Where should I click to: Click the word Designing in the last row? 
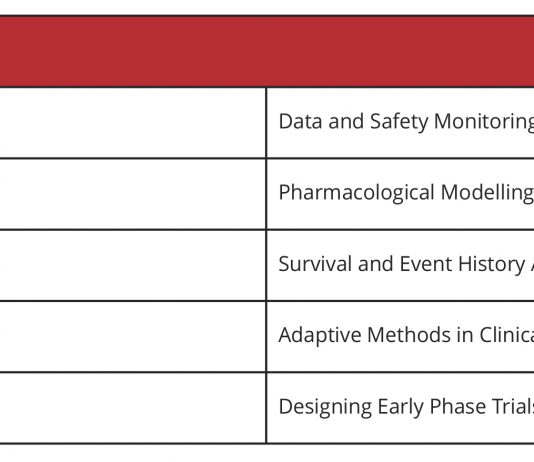(325, 407)
